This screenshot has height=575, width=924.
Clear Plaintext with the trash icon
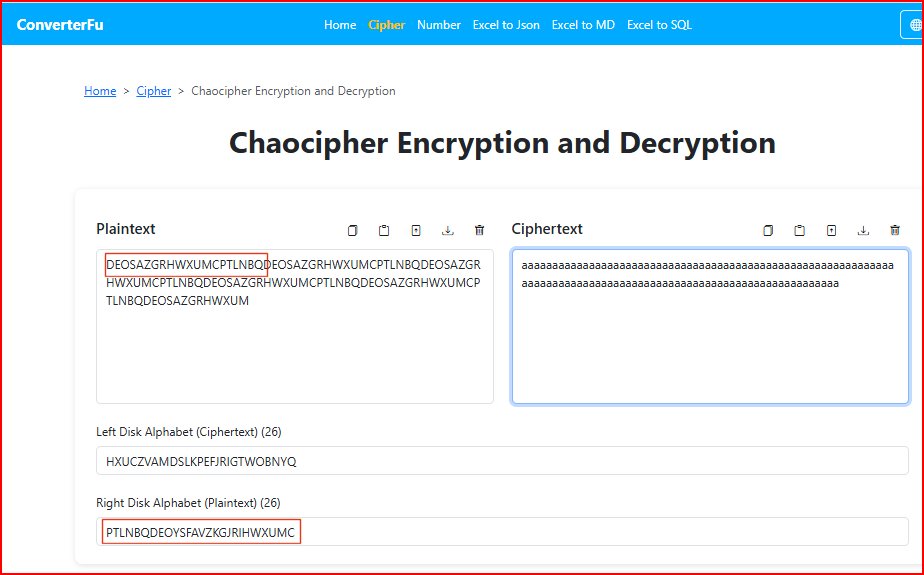[x=480, y=230]
